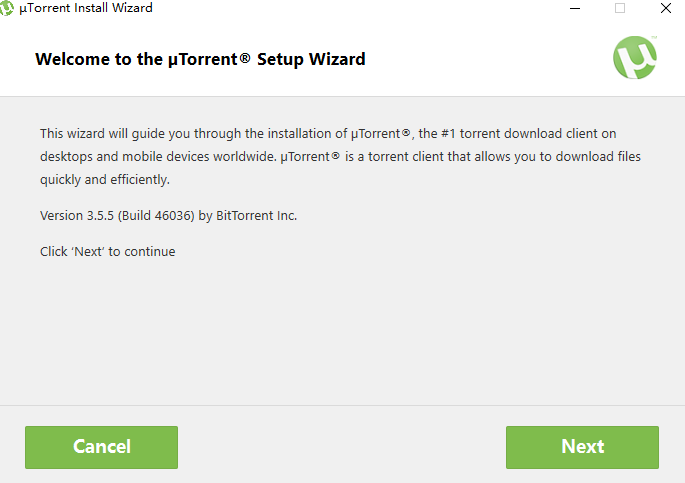
Task: Click the large green µTorrent logo
Action: 635,57
